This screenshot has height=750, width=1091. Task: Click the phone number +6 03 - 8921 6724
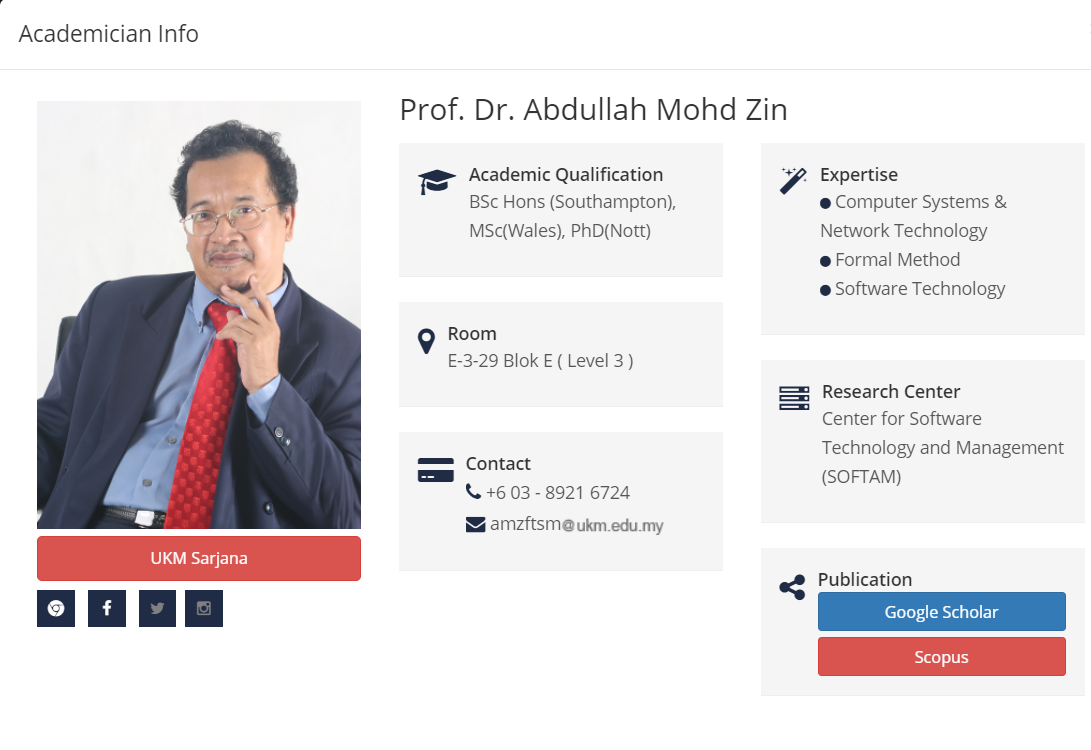click(x=557, y=493)
